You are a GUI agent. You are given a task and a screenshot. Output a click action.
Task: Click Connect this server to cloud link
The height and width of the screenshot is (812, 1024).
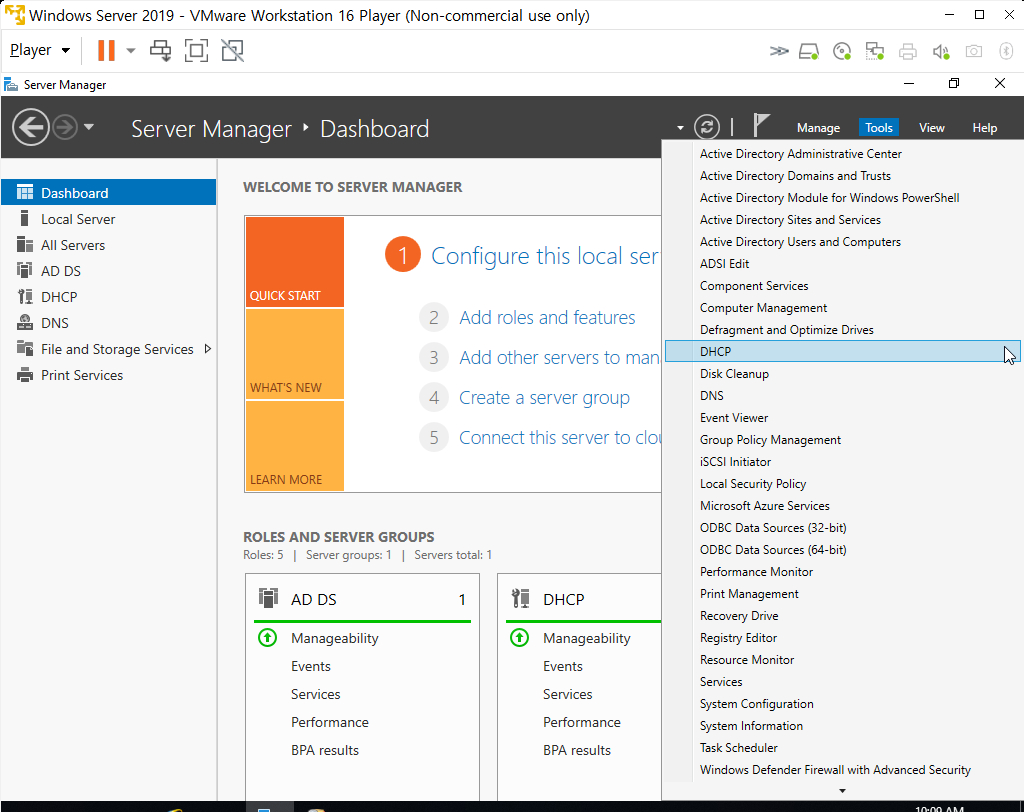[x=560, y=437]
